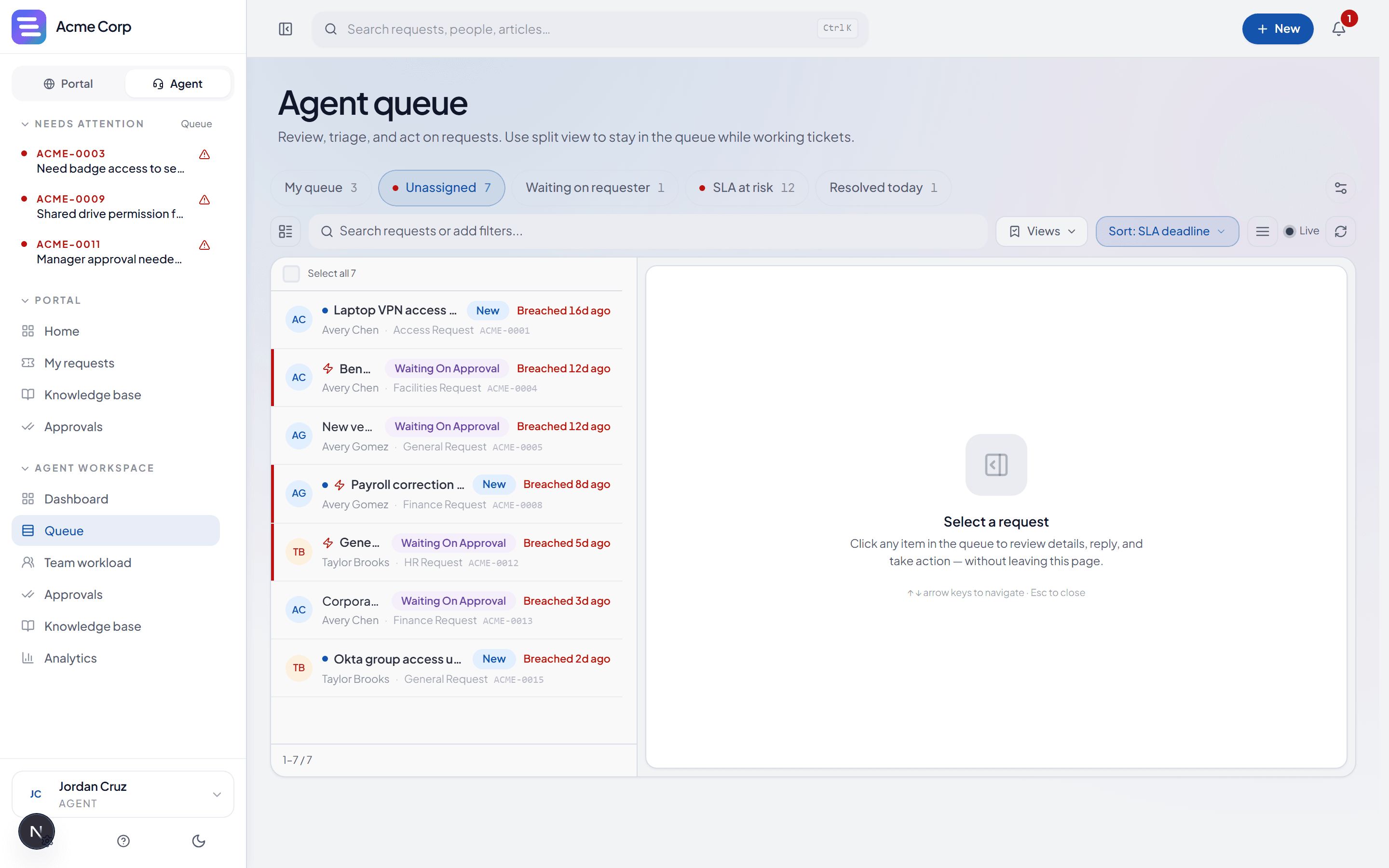This screenshot has width=1389, height=868.
Task: Open Portal Knowledge base
Action: (115, 395)
